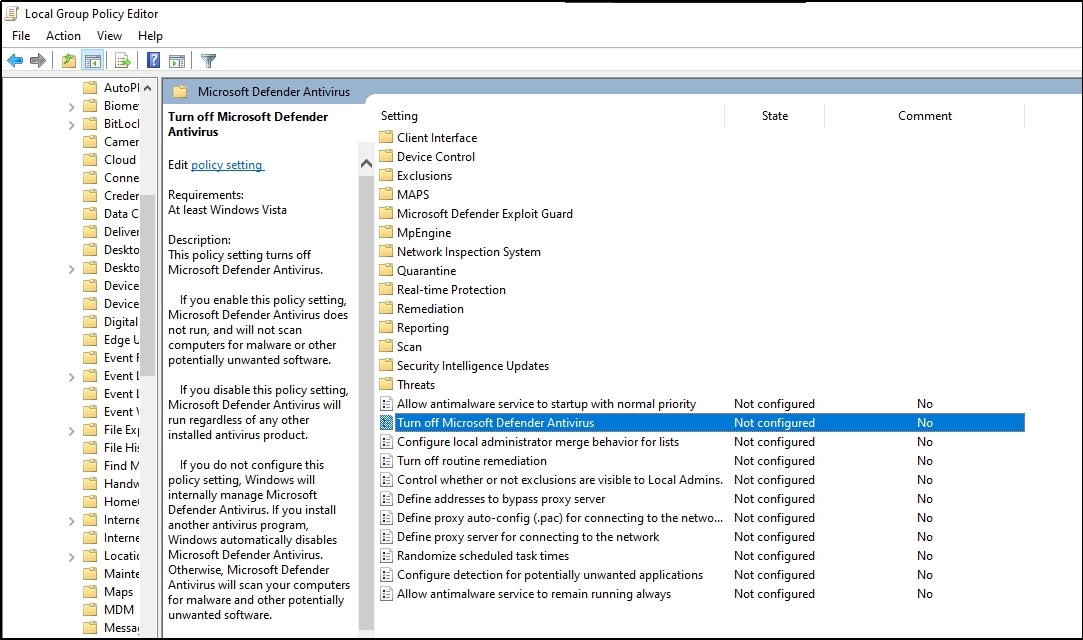Select the Digital tree folder
The image size is (1083, 640).
pyautogui.click(x=111, y=322)
